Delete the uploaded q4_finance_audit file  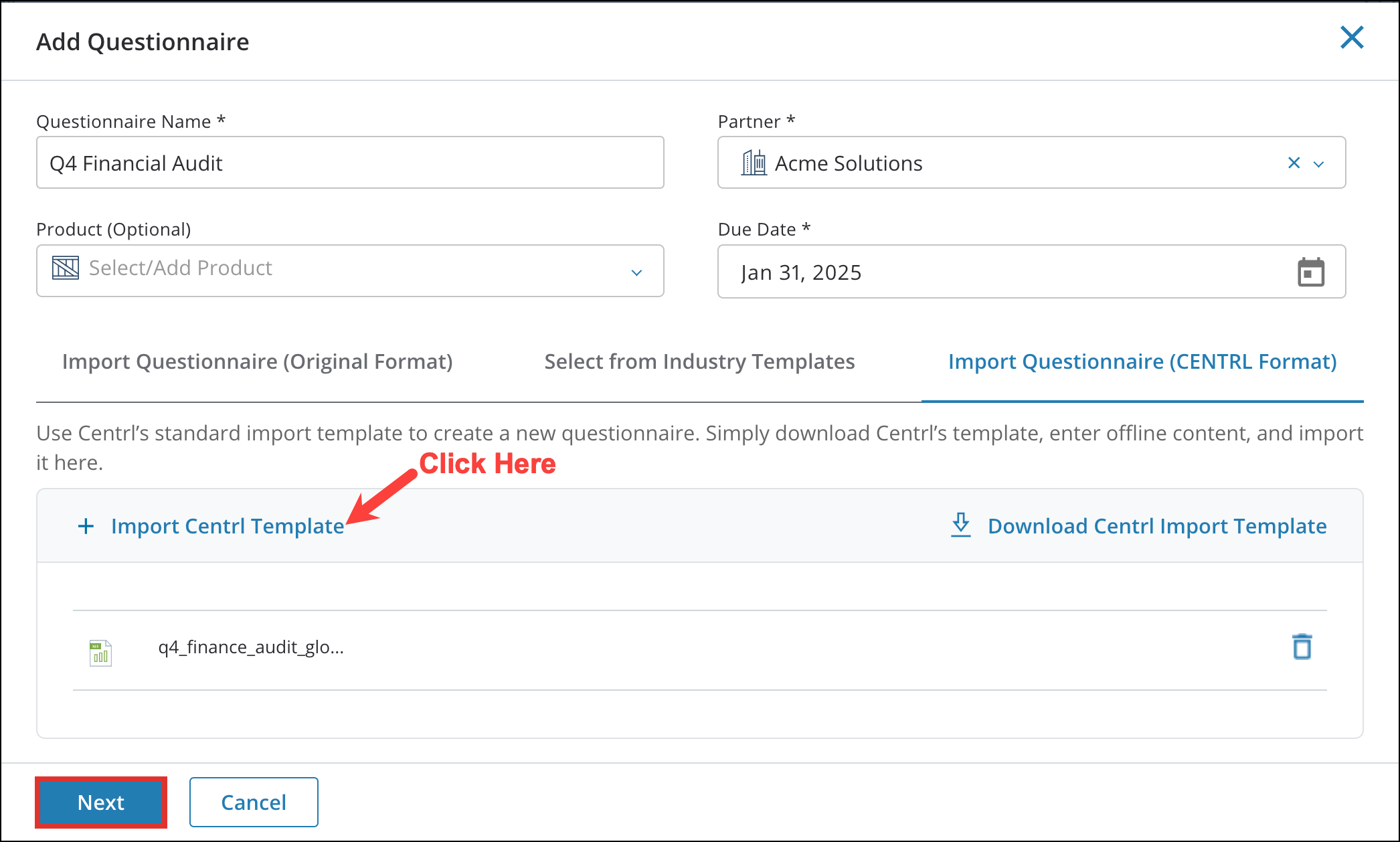(1302, 647)
